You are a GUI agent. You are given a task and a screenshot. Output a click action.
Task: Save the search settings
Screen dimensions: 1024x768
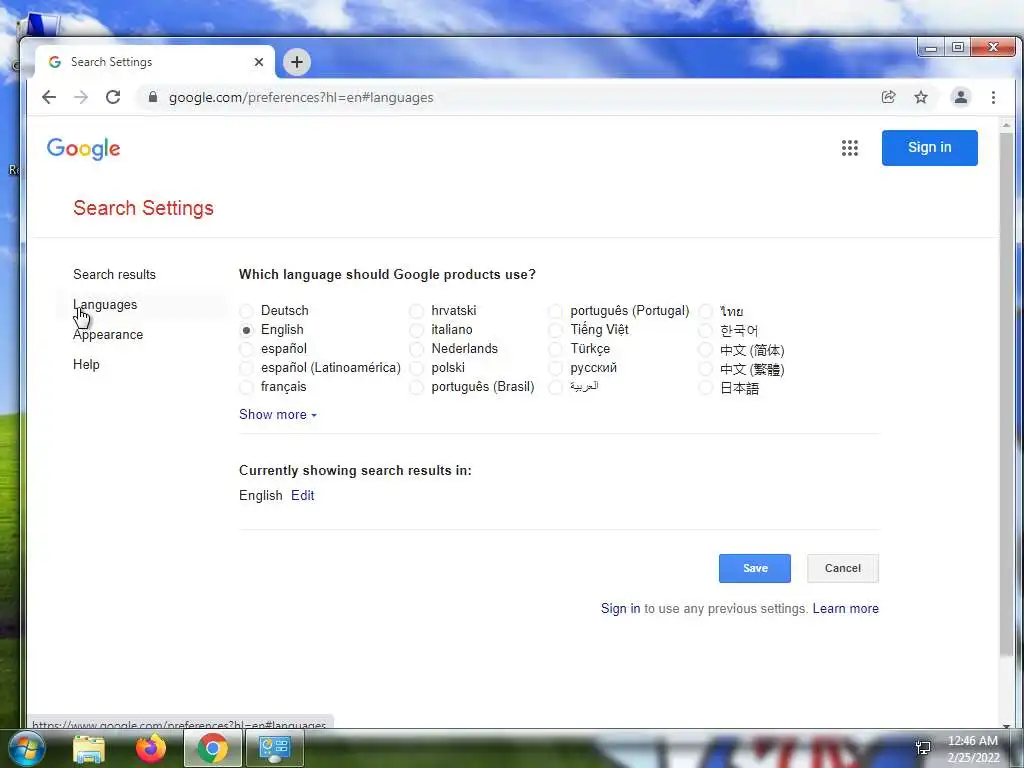pos(755,568)
